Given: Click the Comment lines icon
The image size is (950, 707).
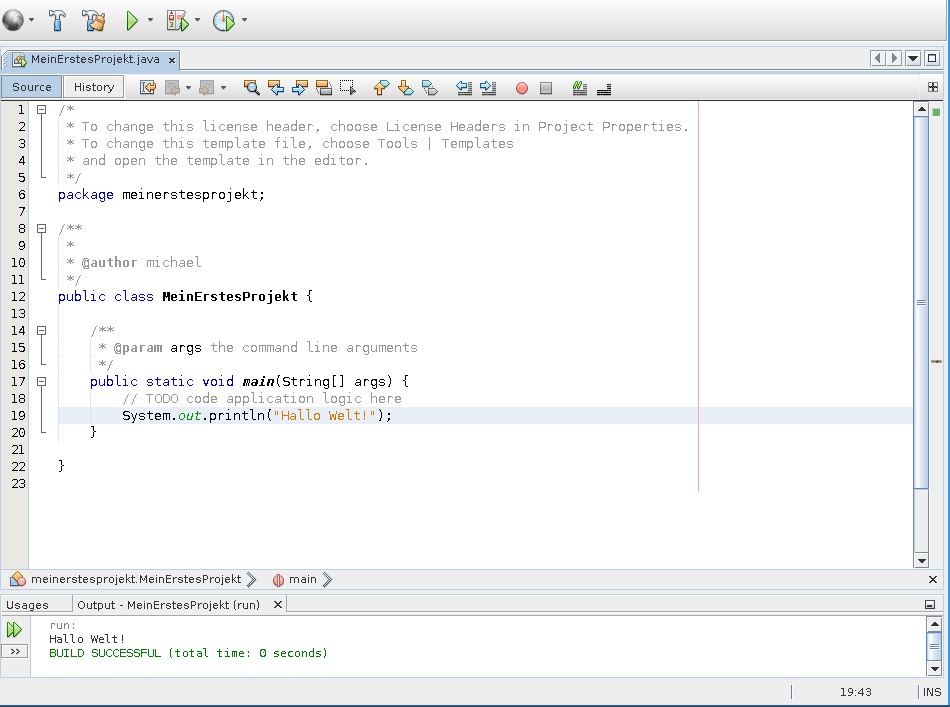Looking at the screenshot, I should tap(580, 88).
